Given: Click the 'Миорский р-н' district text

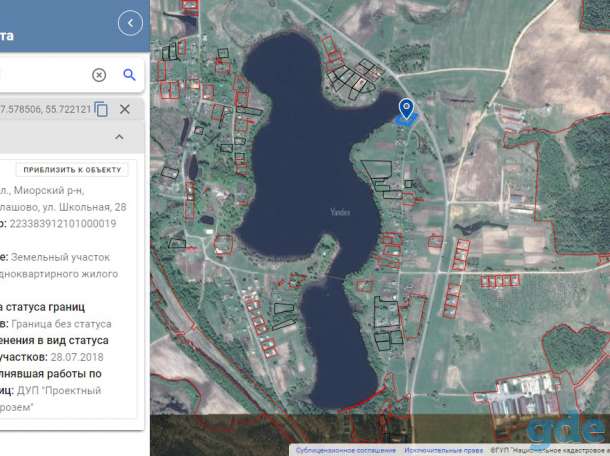Looking at the screenshot, I should 49,190.
